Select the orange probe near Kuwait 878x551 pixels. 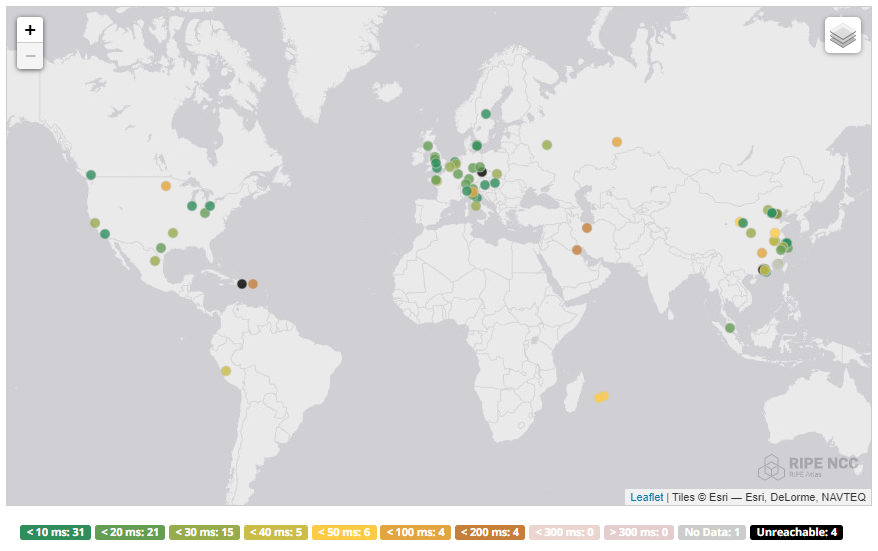coord(577,250)
